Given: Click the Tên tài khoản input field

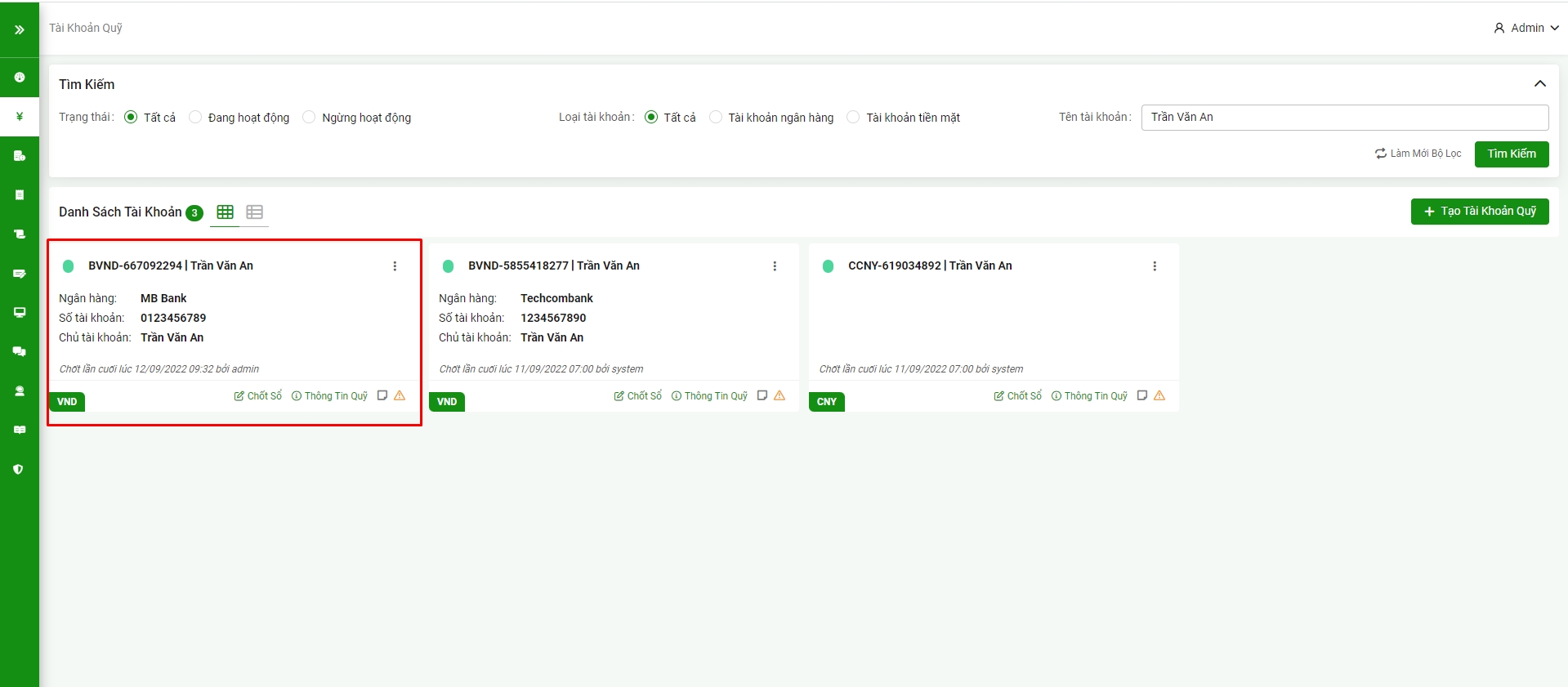Looking at the screenshot, I should 1344,118.
